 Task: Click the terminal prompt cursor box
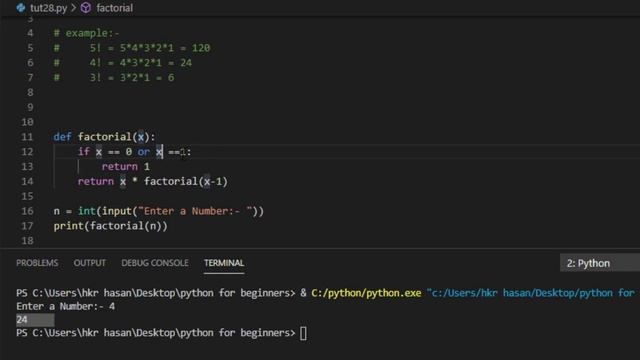click(x=303, y=333)
